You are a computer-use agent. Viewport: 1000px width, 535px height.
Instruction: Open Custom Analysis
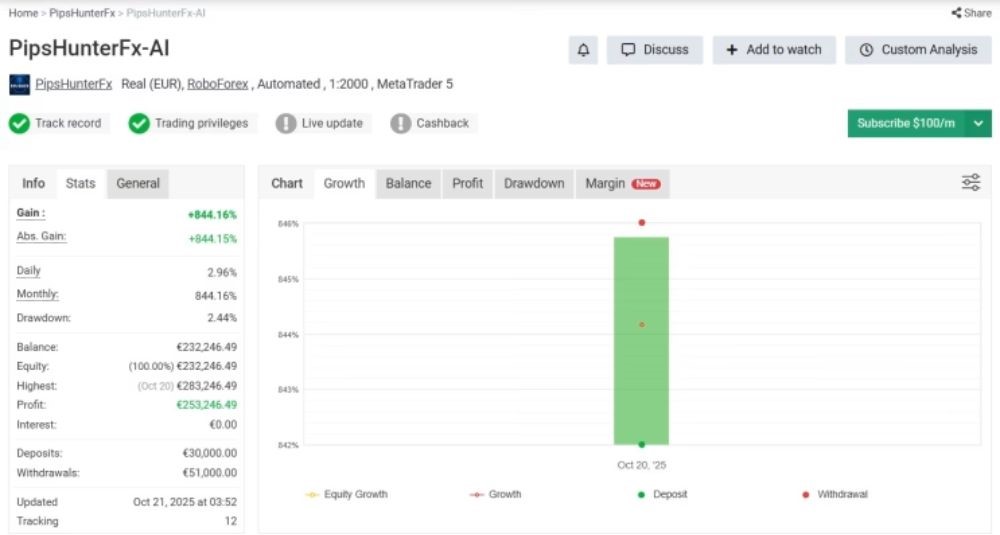918,50
